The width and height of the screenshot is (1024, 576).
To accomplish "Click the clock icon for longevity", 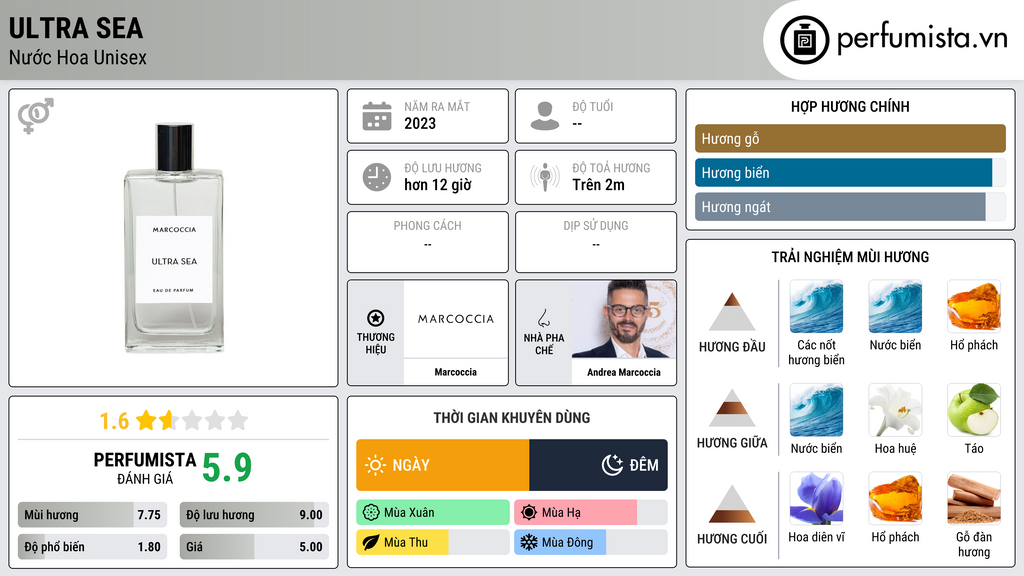I will point(377,178).
